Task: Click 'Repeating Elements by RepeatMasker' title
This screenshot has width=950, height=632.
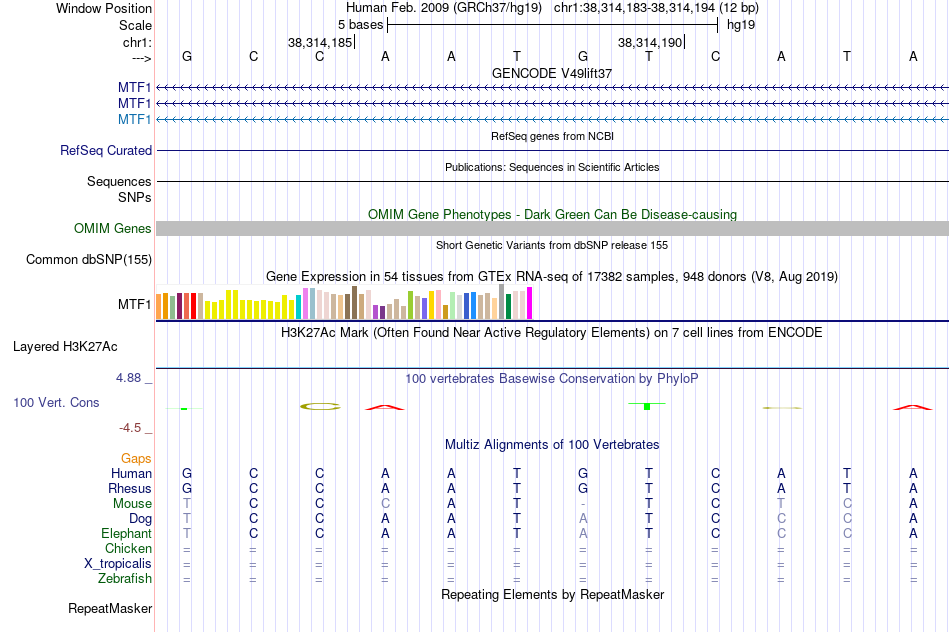Action: click(x=553, y=594)
